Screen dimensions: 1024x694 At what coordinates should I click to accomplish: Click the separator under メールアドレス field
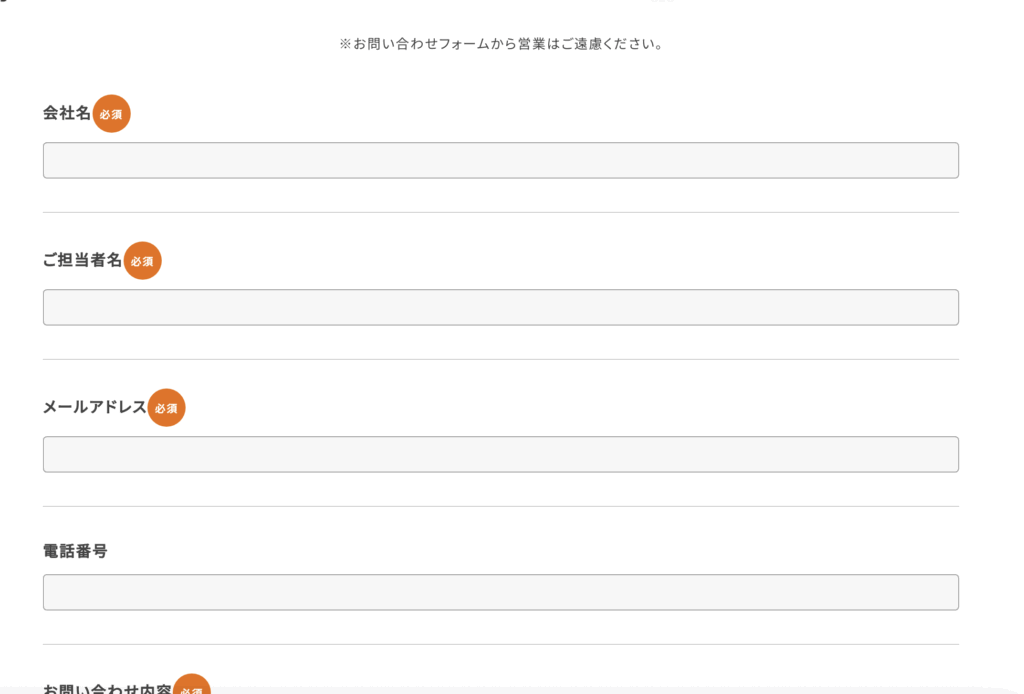point(500,506)
